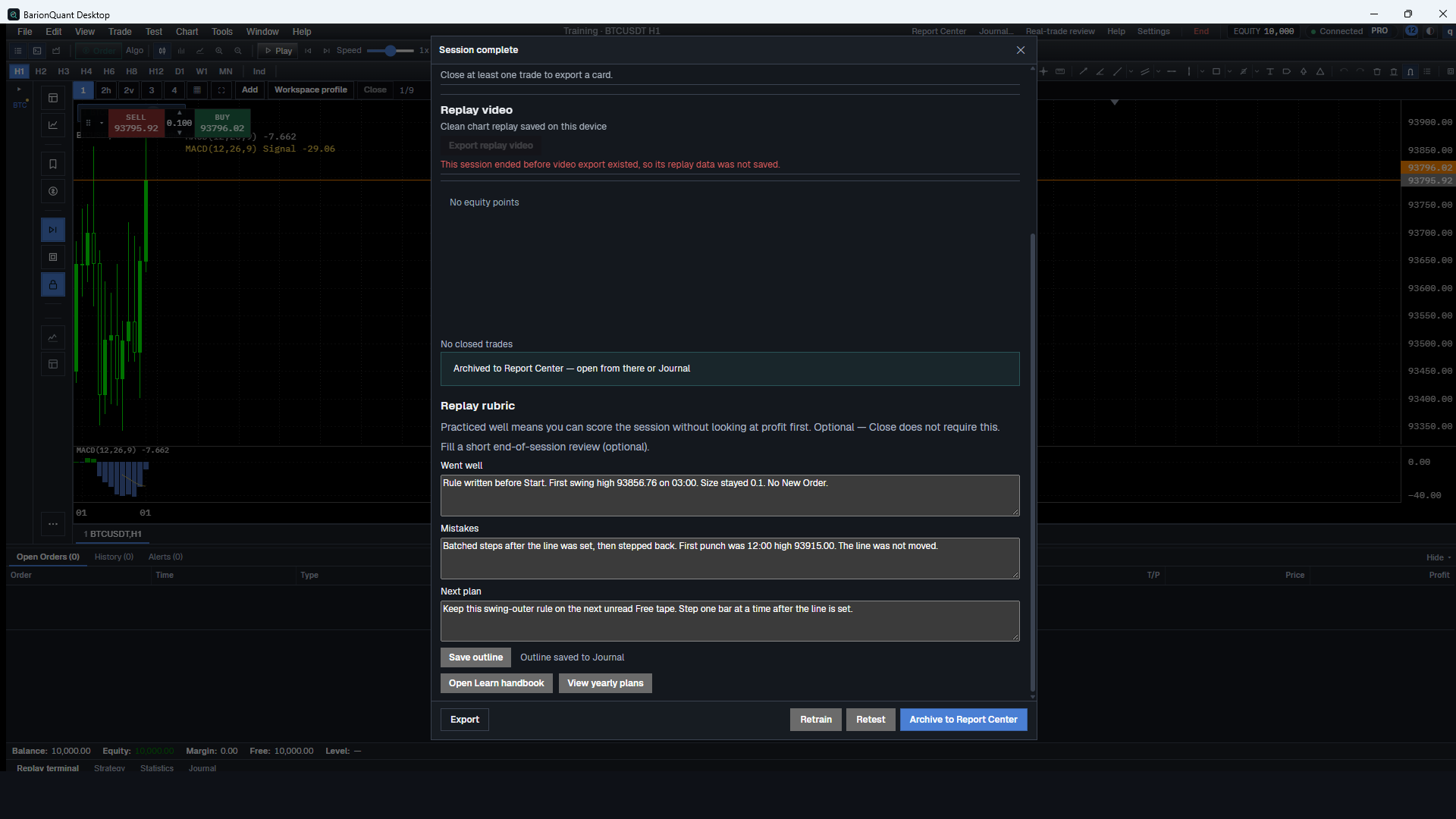1456x819 pixels.
Task: Click the Session complete dialog scrollbar
Action: pyautogui.click(x=1032, y=463)
